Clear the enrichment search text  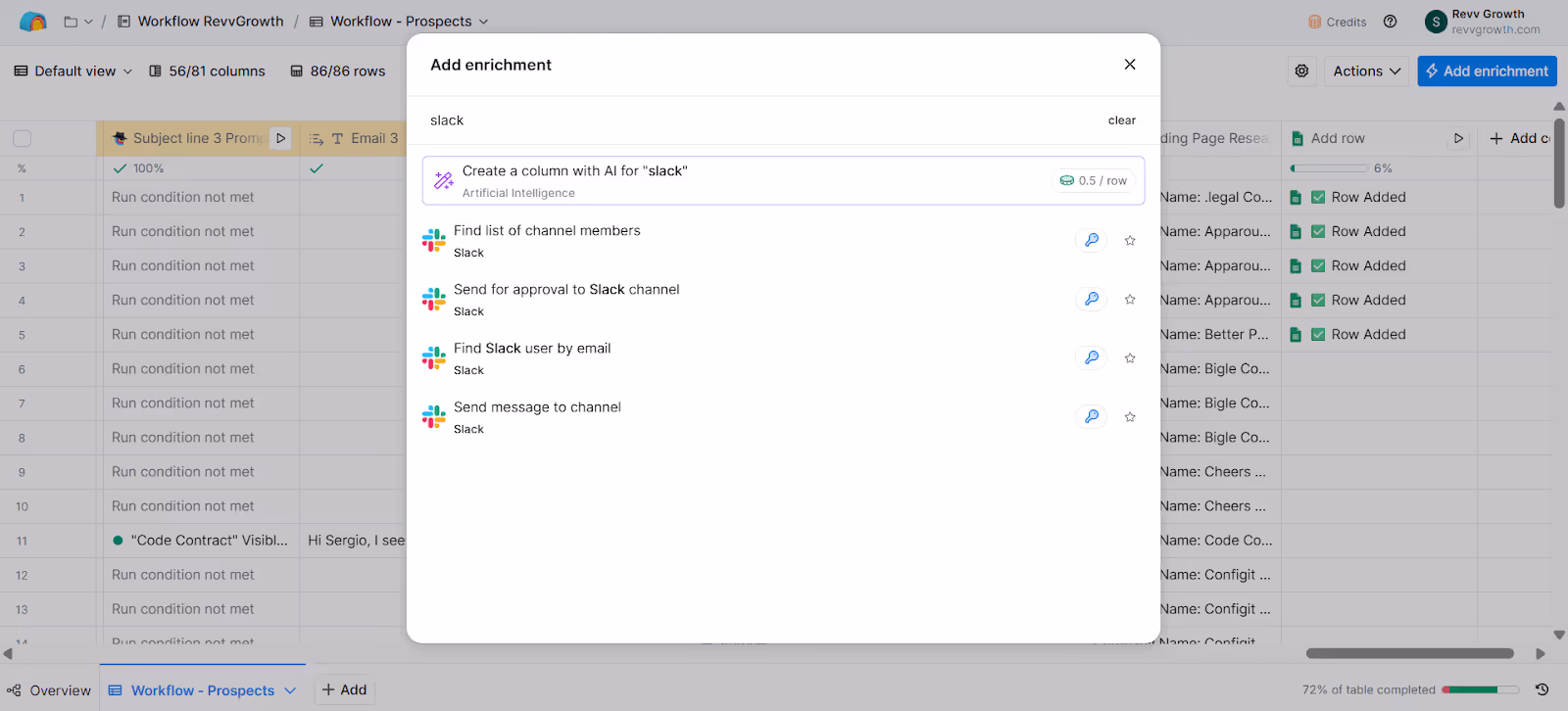tap(1122, 120)
